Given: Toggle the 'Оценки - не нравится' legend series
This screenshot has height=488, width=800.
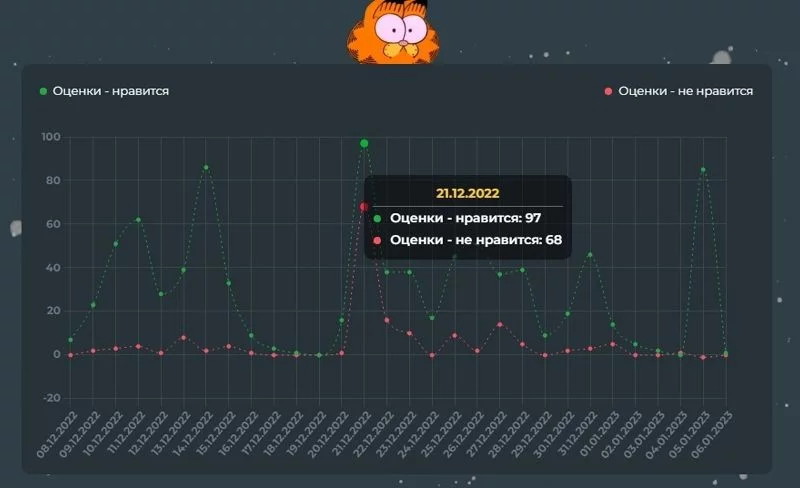Looking at the screenshot, I should (679, 91).
